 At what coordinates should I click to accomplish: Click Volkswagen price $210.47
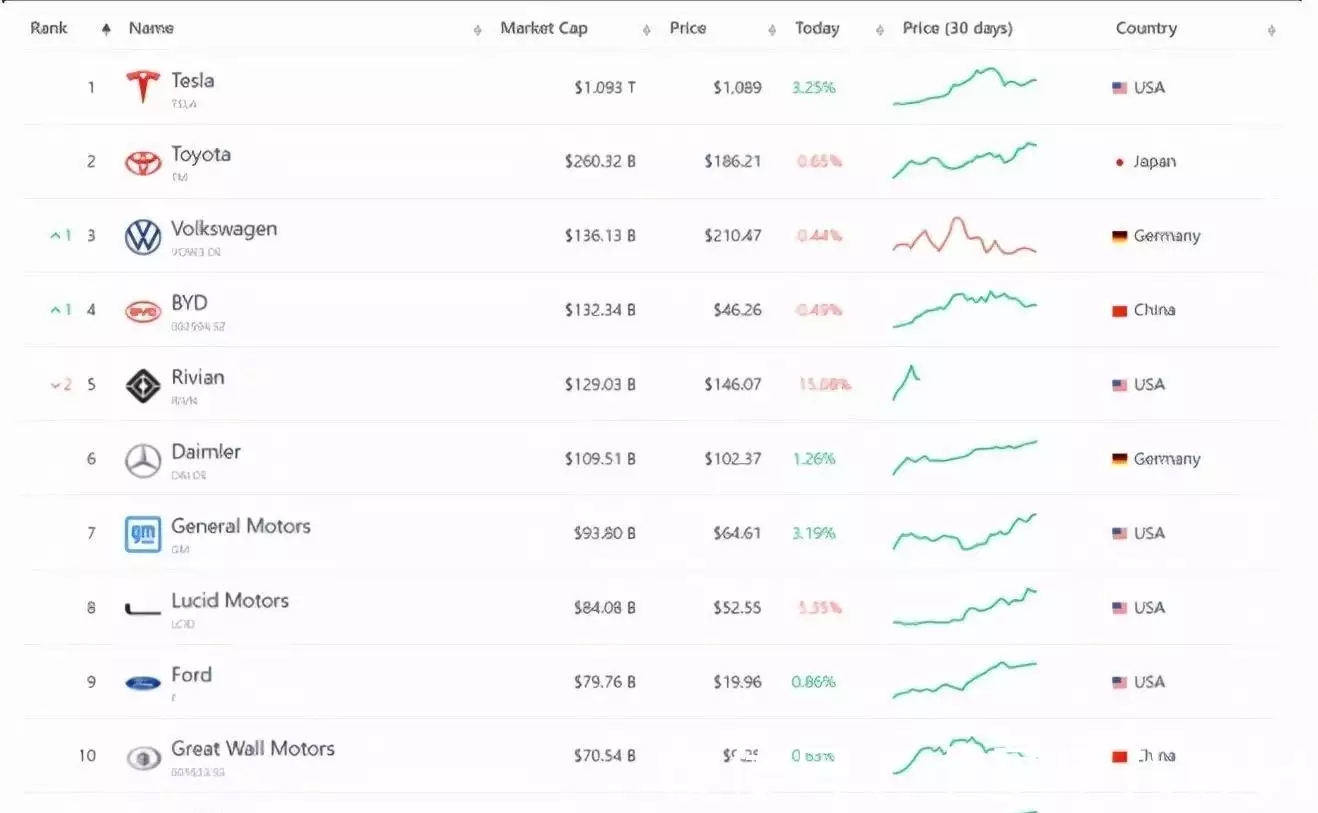732,236
